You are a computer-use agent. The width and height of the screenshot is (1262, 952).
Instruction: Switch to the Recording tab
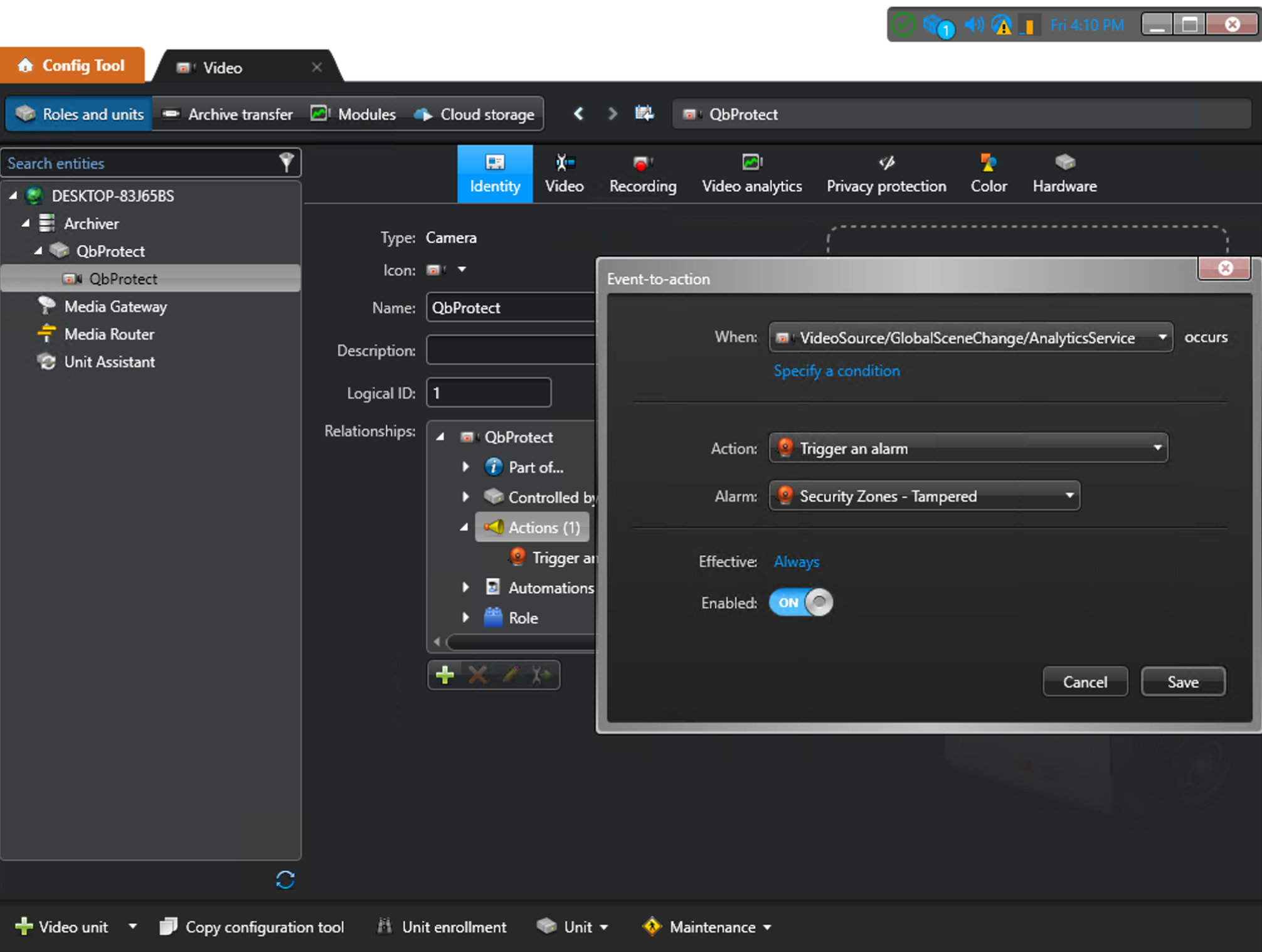pos(643,174)
